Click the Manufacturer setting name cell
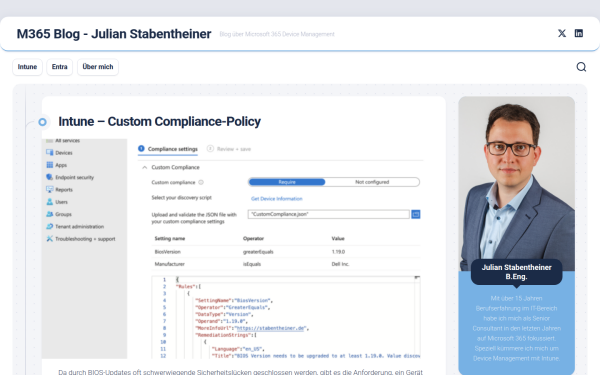Viewport: 600px width, 375px height. click(170, 264)
